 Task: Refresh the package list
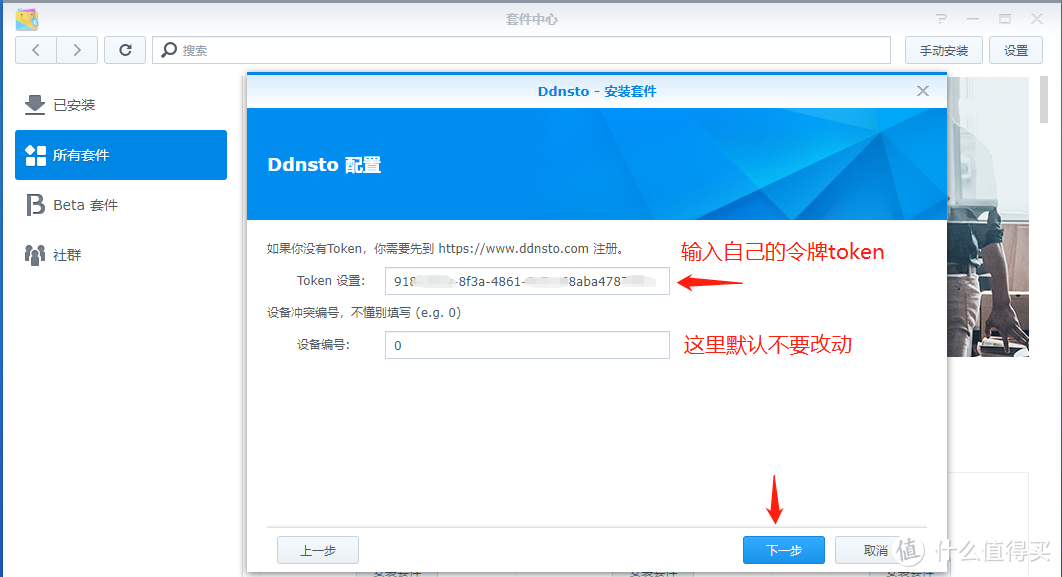click(x=125, y=50)
